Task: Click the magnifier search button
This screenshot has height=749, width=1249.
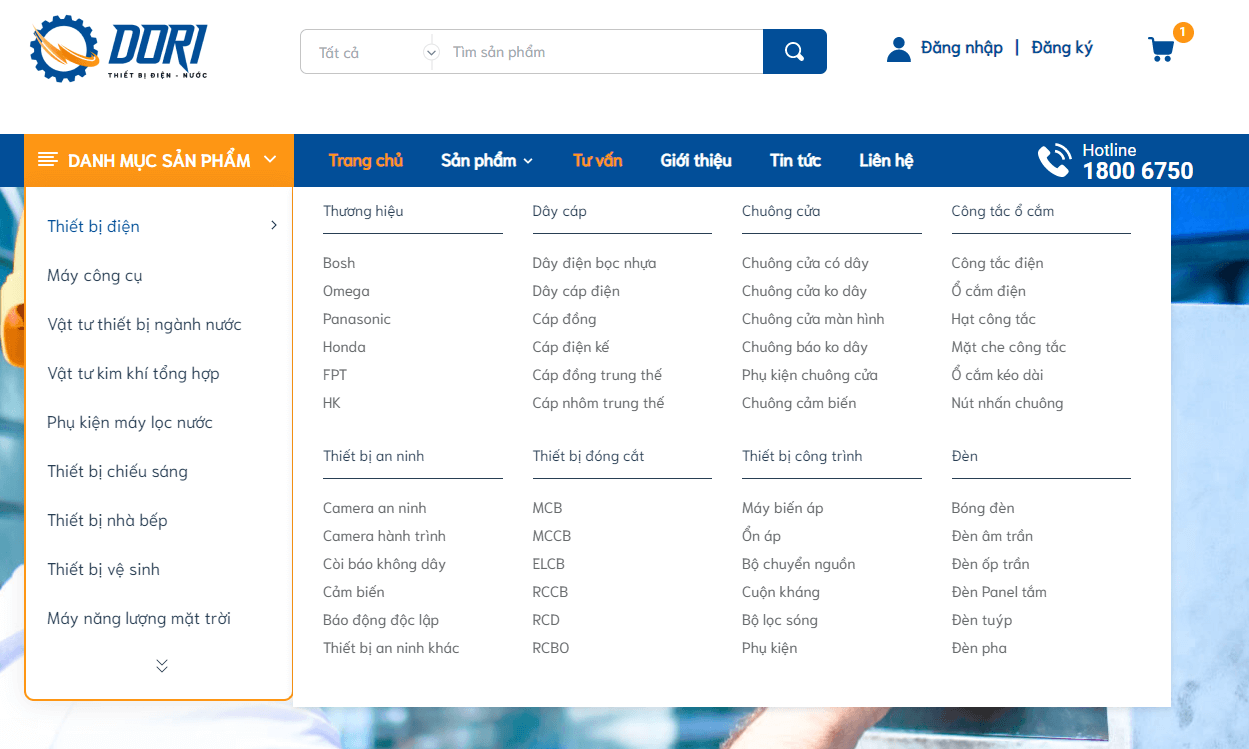Action: pyautogui.click(x=795, y=52)
